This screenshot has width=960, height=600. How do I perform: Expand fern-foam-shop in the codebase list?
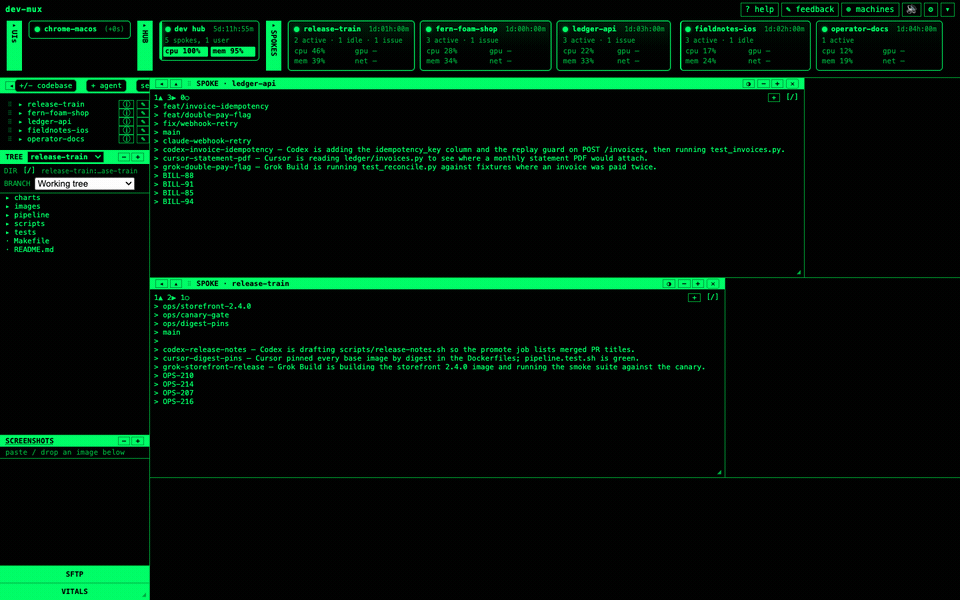pos(20,113)
